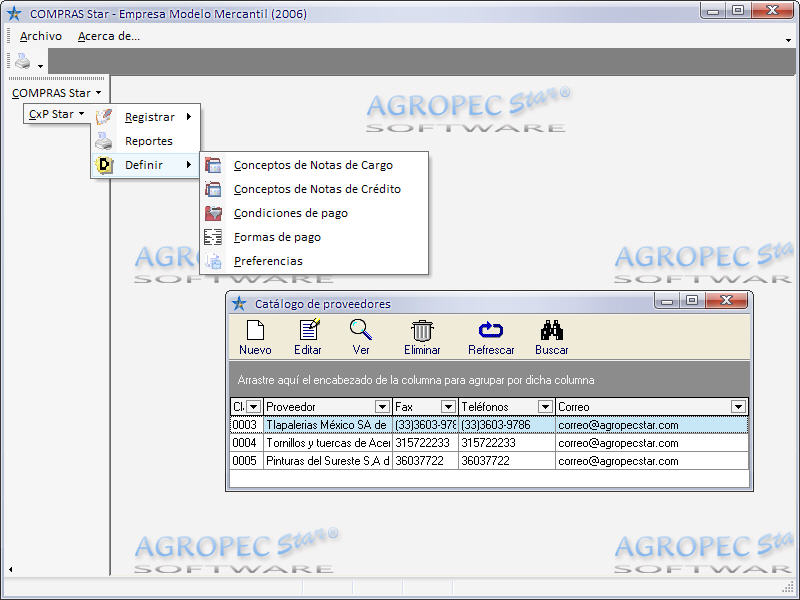The height and width of the screenshot is (600, 800).
Task: Select supplier row 0003
Action: pyautogui.click(x=489, y=425)
